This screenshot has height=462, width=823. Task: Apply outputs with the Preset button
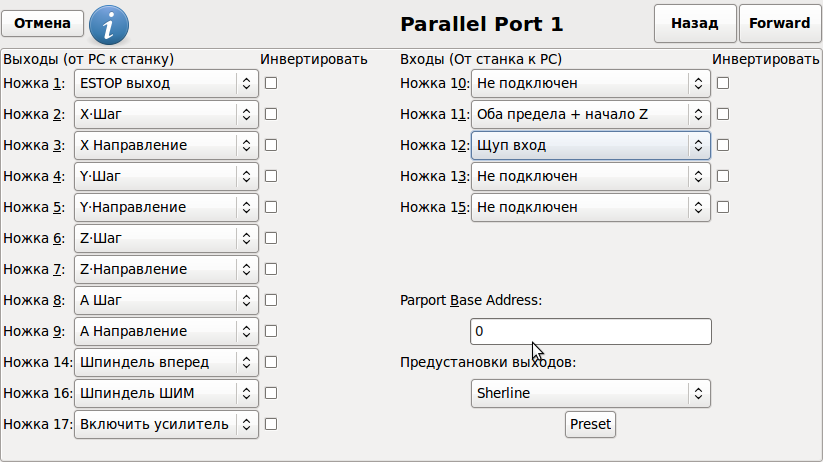[590, 424]
